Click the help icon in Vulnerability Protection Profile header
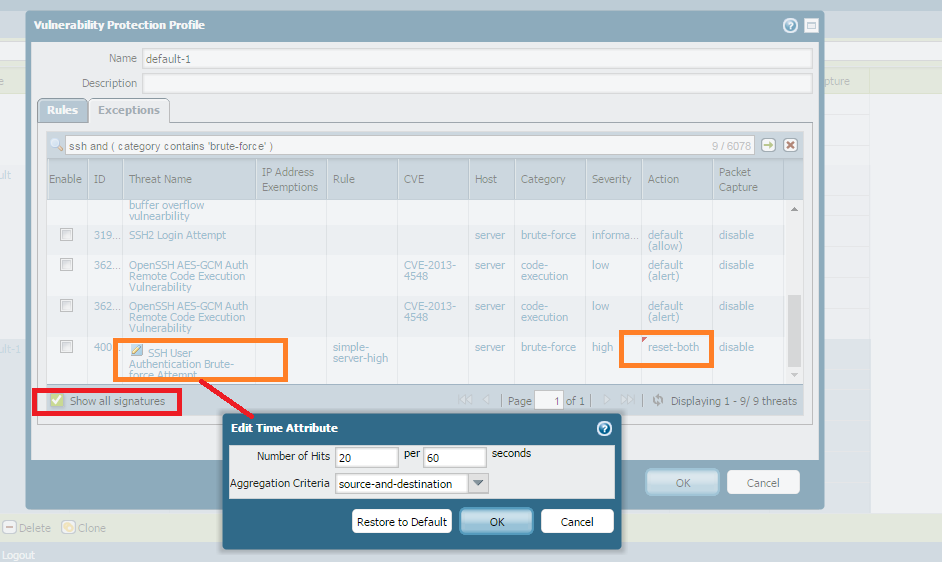 click(790, 26)
